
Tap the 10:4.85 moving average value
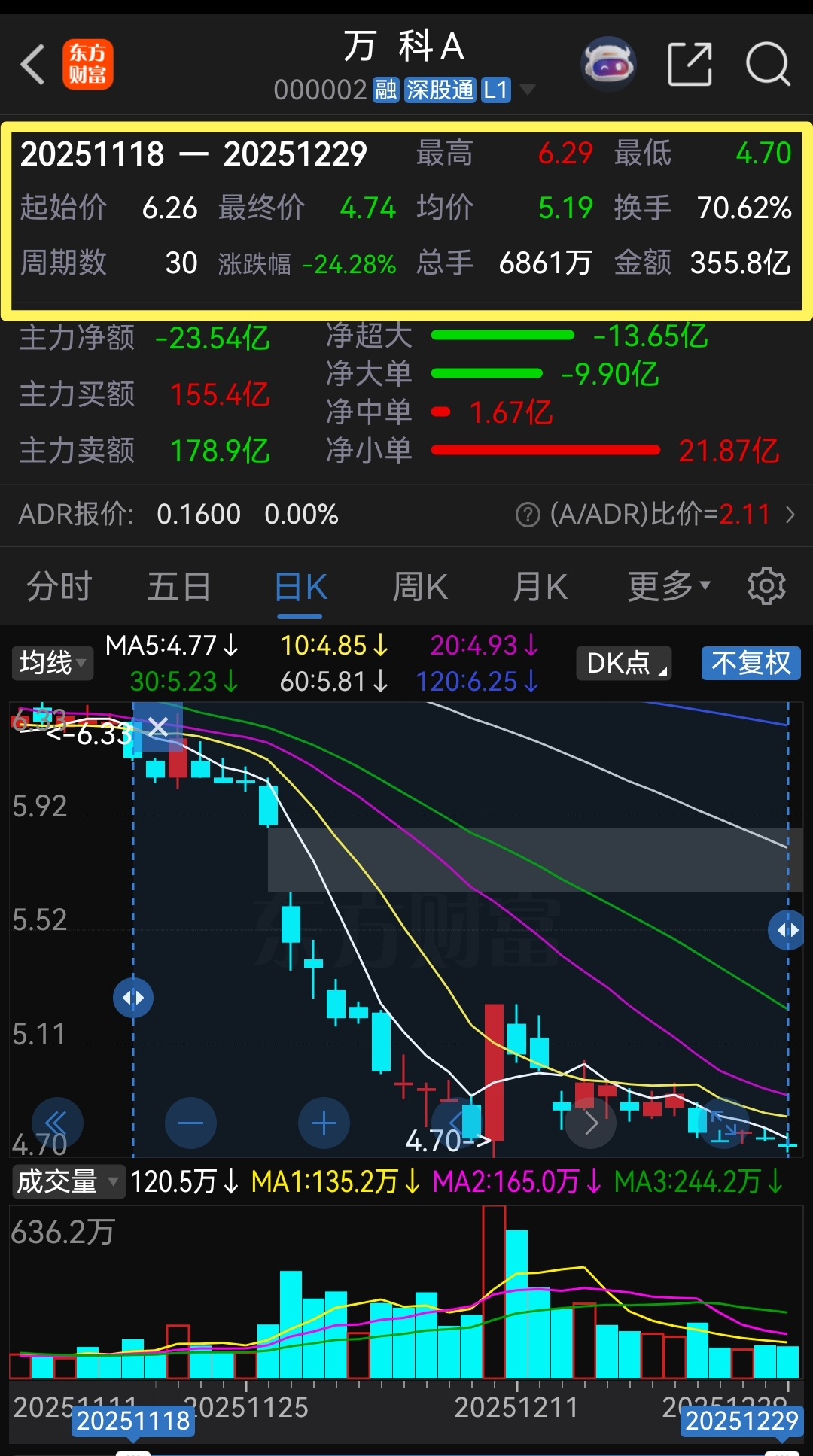pyautogui.click(x=334, y=646)
